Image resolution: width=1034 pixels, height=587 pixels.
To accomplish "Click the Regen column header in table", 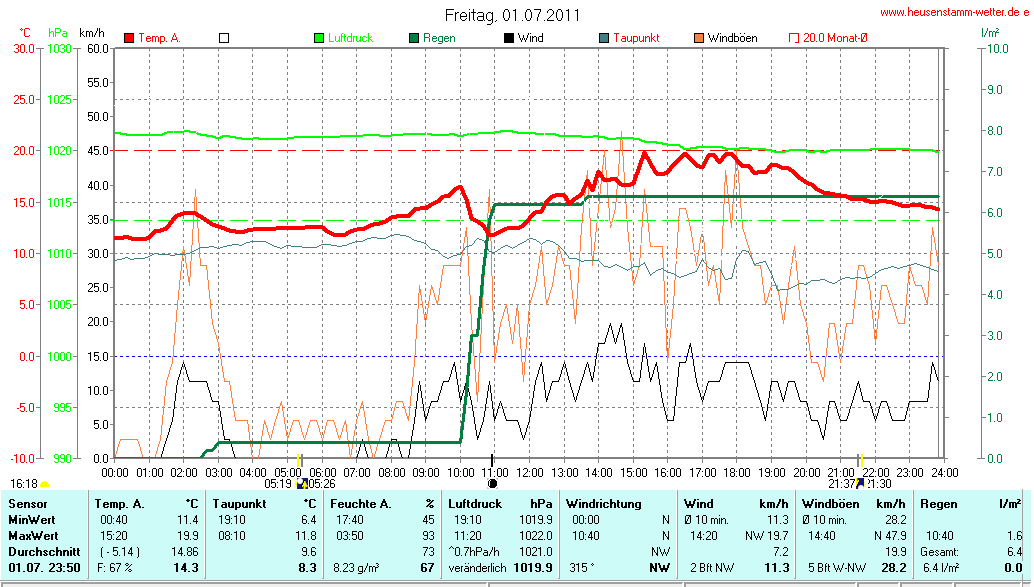I will click(x=937, y=504).
